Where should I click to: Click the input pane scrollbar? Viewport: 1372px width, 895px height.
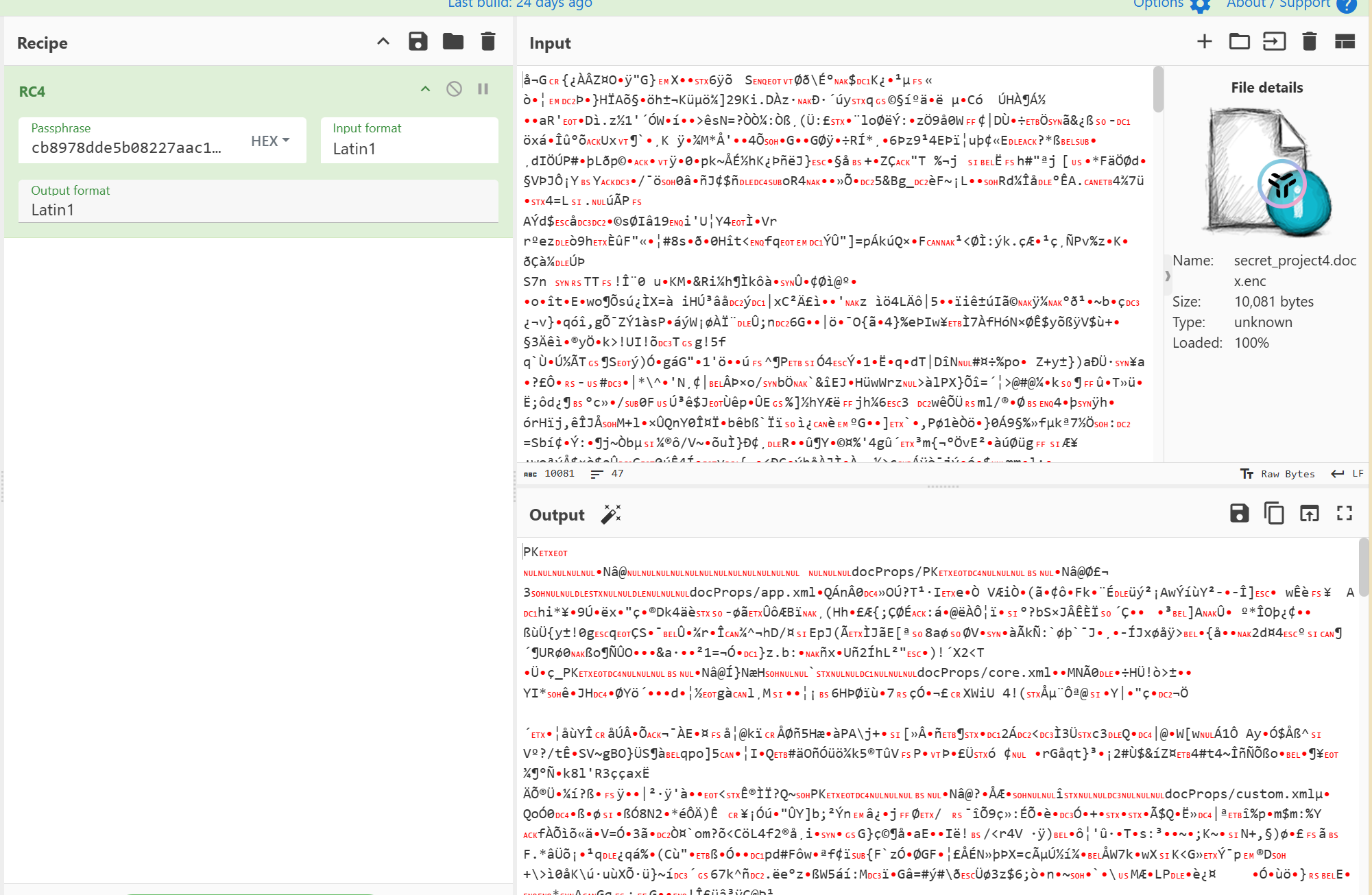click(1158, 89)
